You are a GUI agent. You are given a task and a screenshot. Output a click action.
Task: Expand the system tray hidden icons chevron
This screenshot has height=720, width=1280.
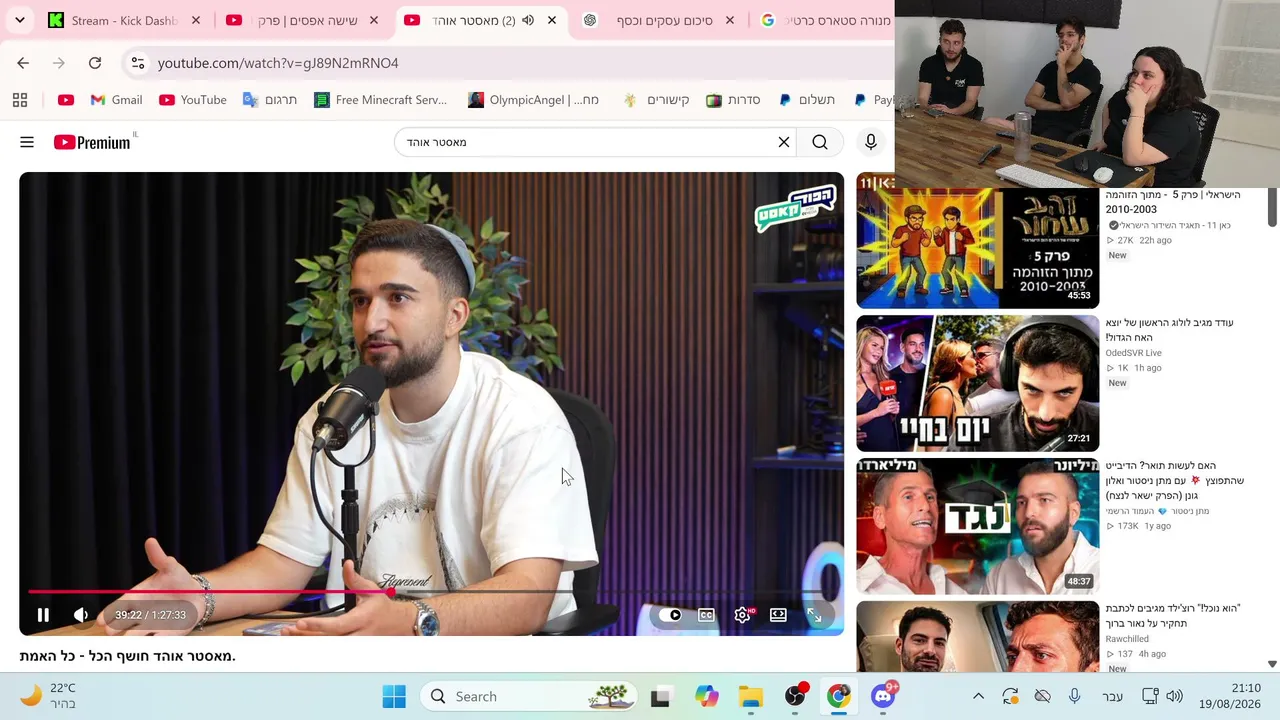click(979, 697)
